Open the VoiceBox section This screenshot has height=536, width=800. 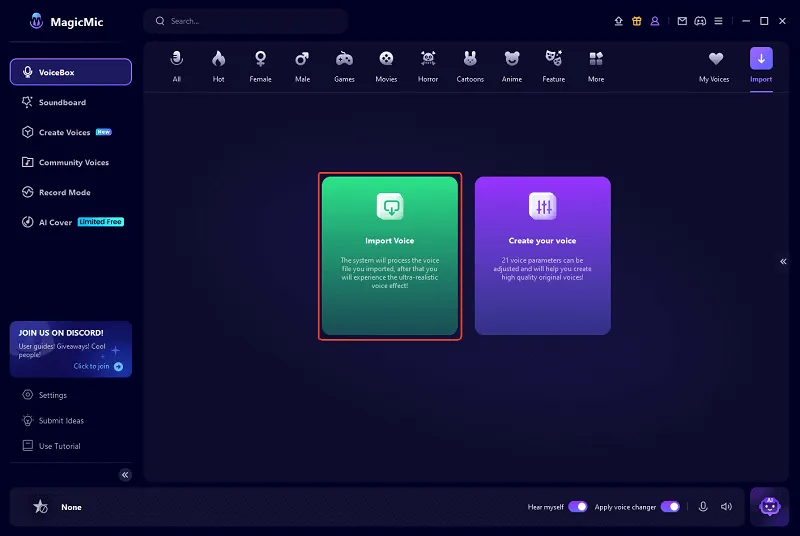point(70,72)
